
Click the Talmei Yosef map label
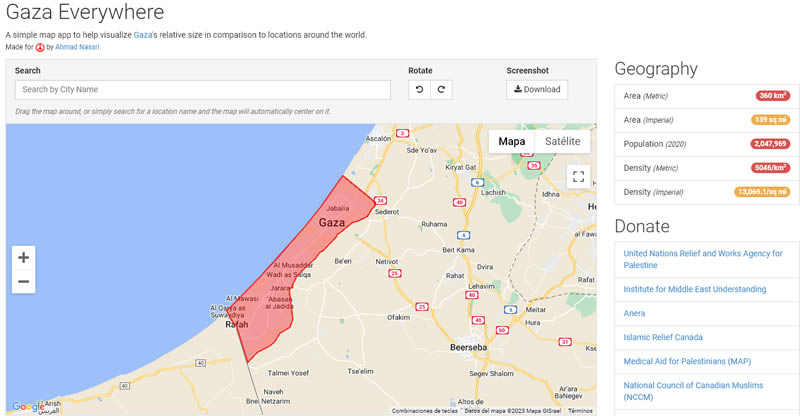(288, 373)
